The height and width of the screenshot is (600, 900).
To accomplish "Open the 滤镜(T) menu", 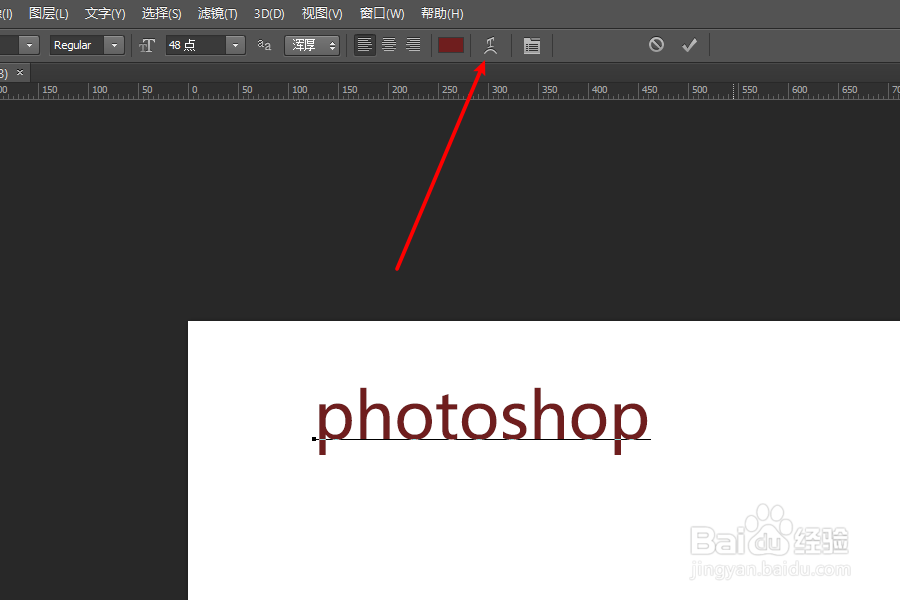I will pyautogui.click(x=218, y=13).
